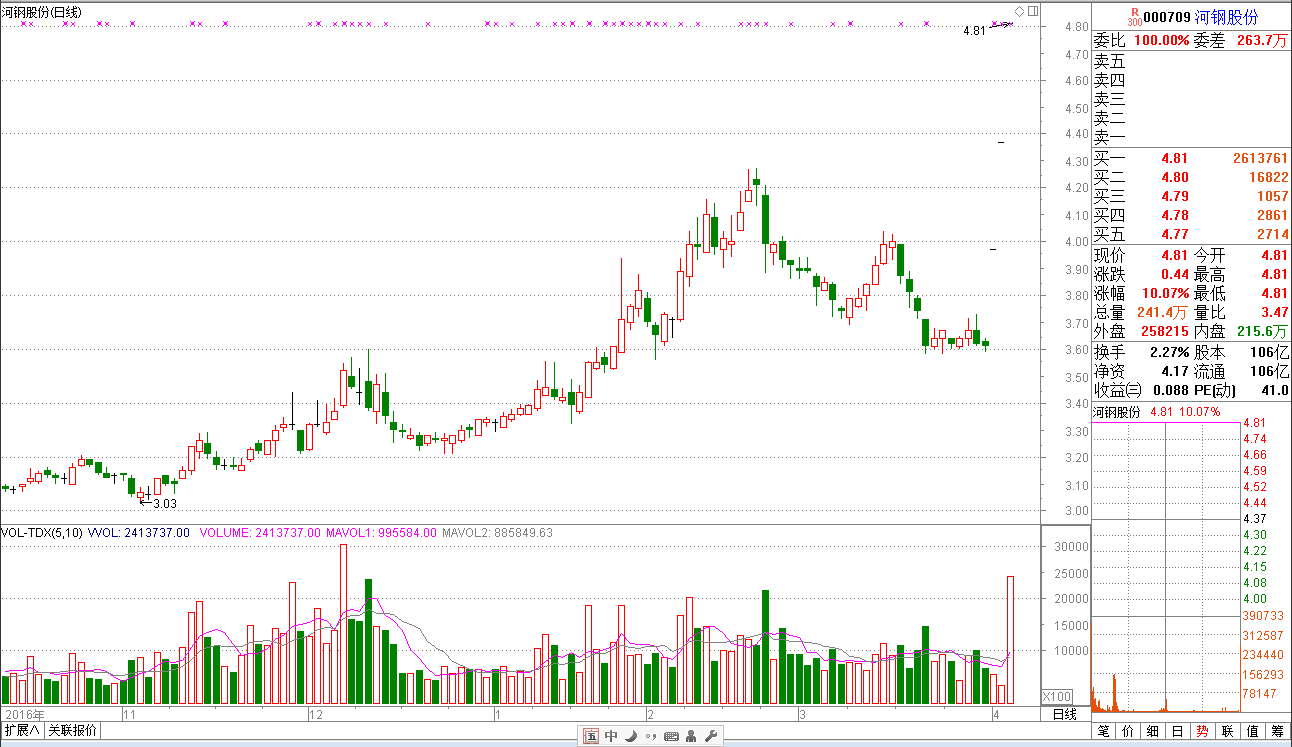Click the person icon in IME bar
The height and width of the screenshot is (747, 1292).
691,737
